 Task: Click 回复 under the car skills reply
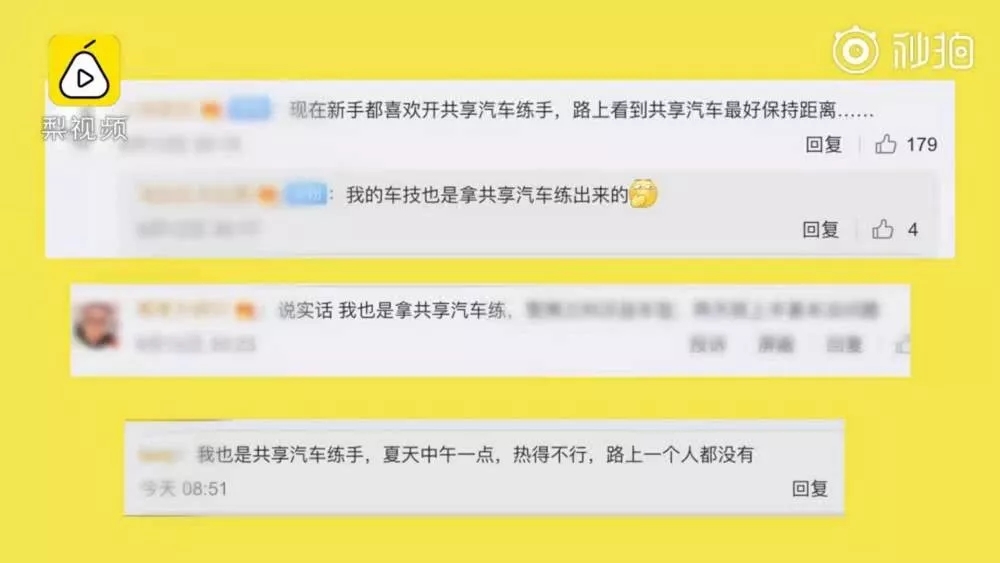click(820, 230)
